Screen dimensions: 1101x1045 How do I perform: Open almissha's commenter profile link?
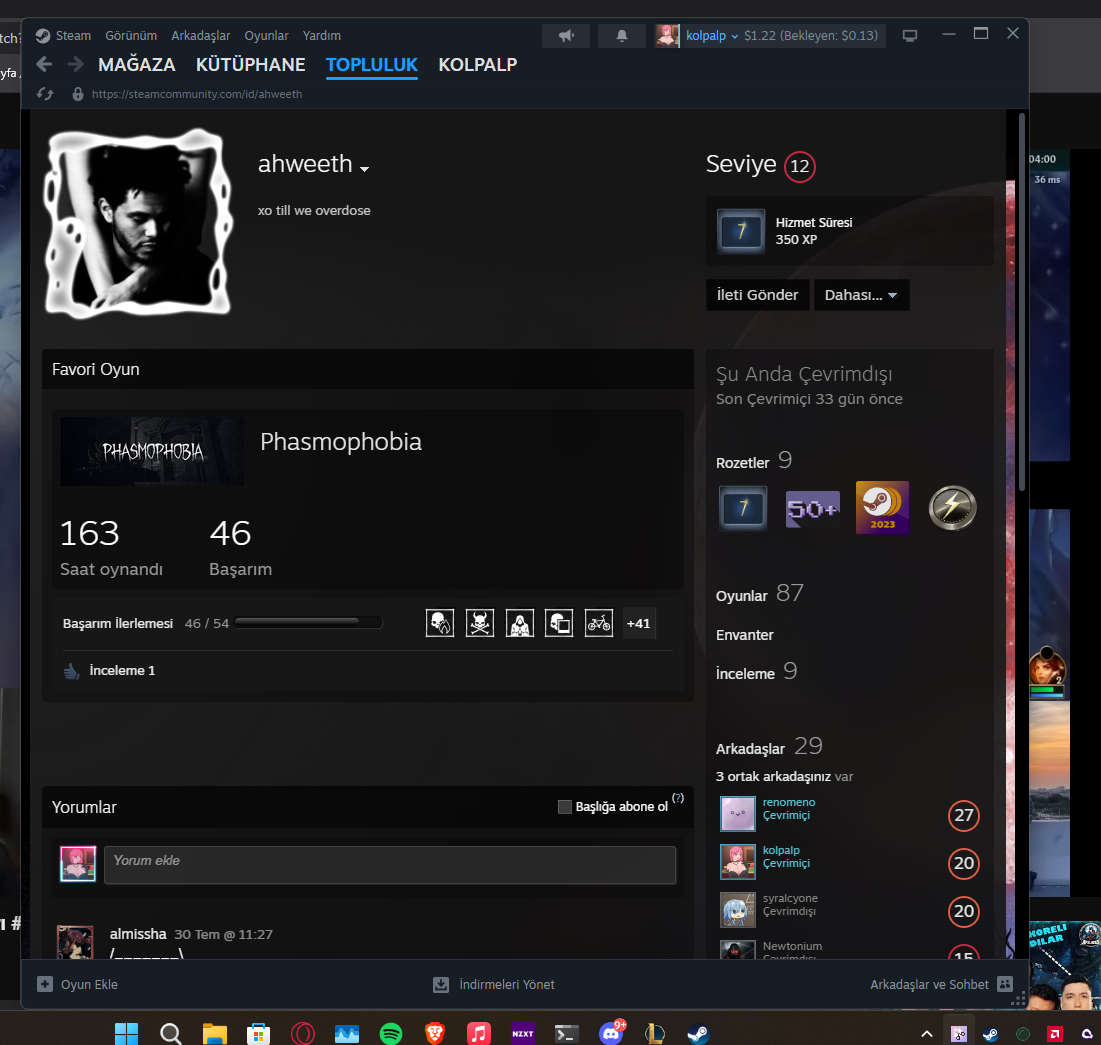point(138,934)
